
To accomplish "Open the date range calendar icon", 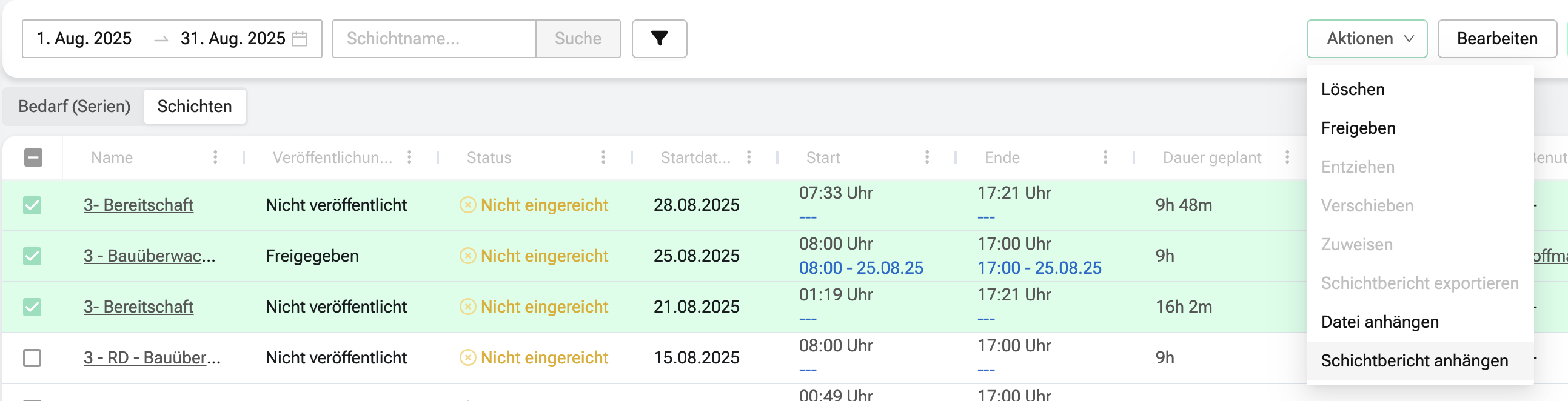I will [x=300, y=38].
